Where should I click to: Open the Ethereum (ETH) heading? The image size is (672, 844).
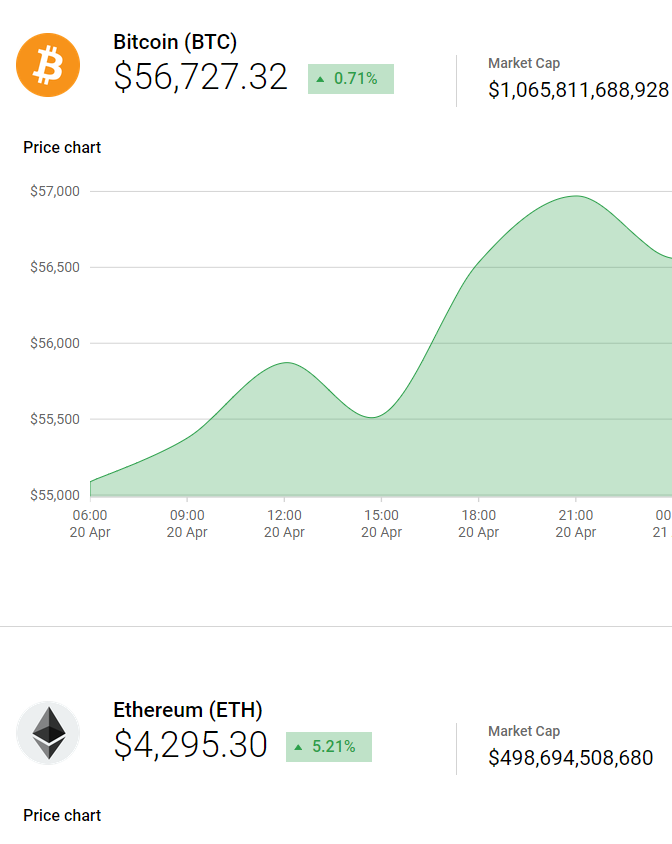coord(188,710)
